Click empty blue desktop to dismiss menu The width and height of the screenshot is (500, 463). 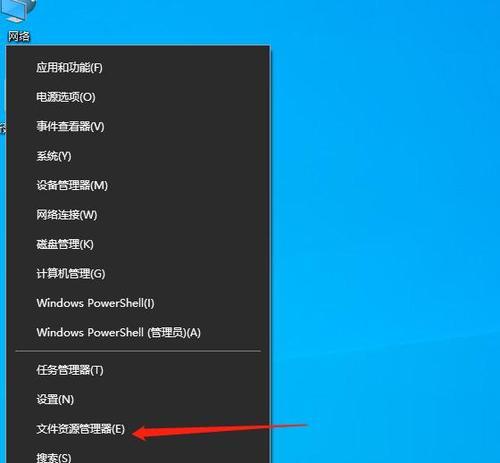pos(383,200)
